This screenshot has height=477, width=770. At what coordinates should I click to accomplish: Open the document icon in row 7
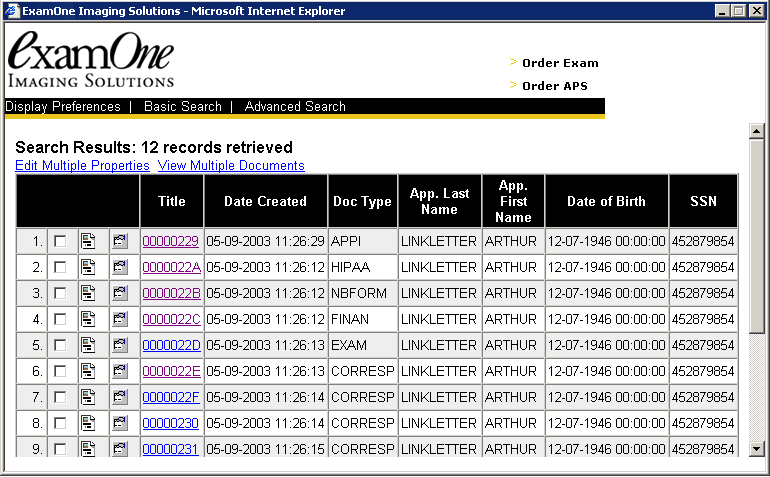pos(88,397)
